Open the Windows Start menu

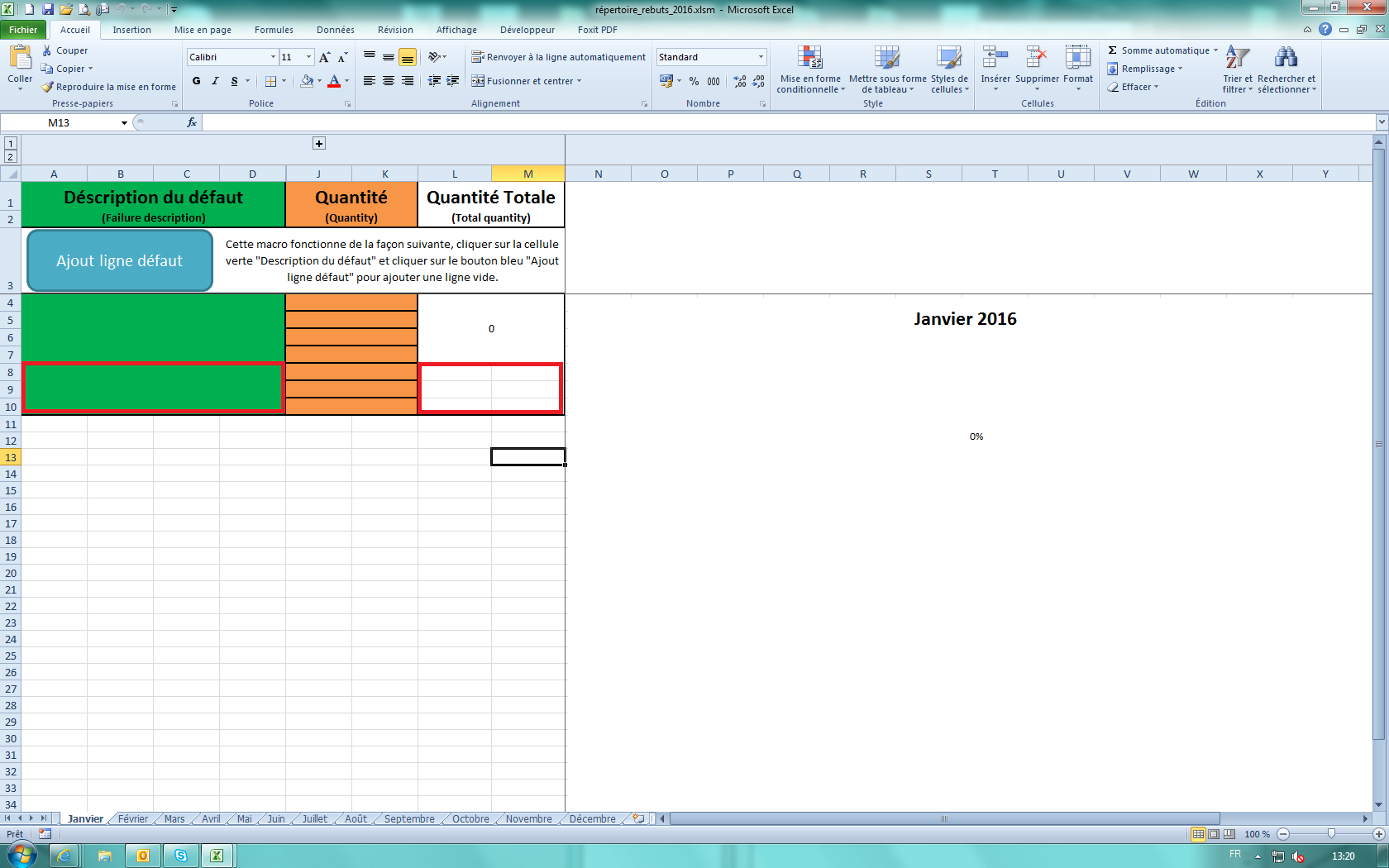[22, 855]
